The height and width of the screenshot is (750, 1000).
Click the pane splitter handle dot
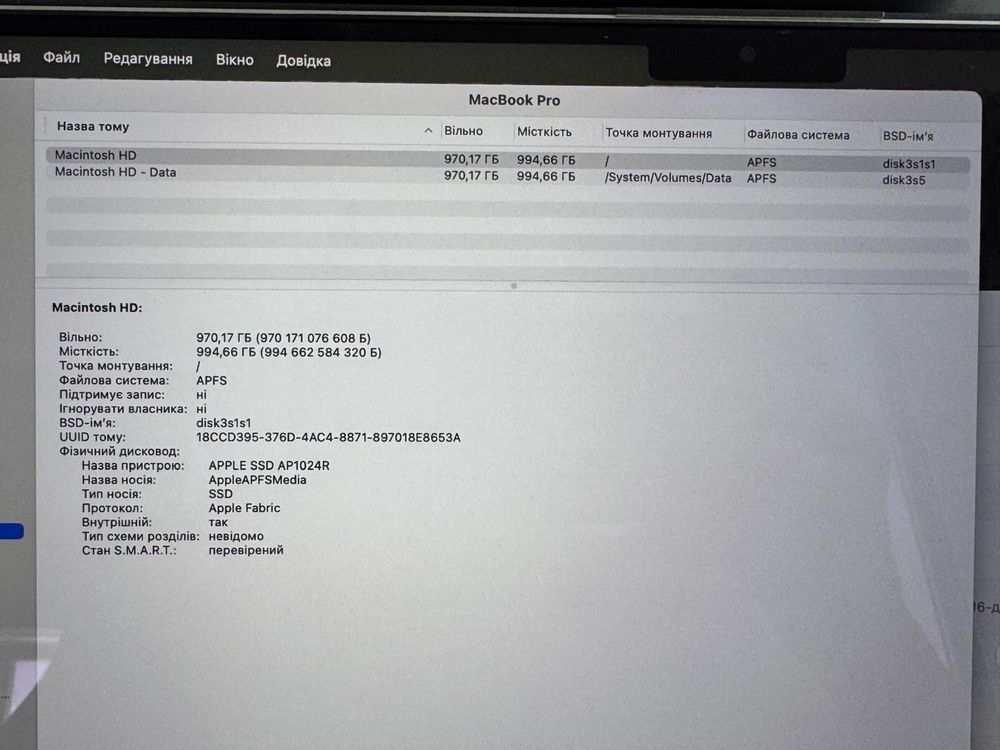[513, 286]
